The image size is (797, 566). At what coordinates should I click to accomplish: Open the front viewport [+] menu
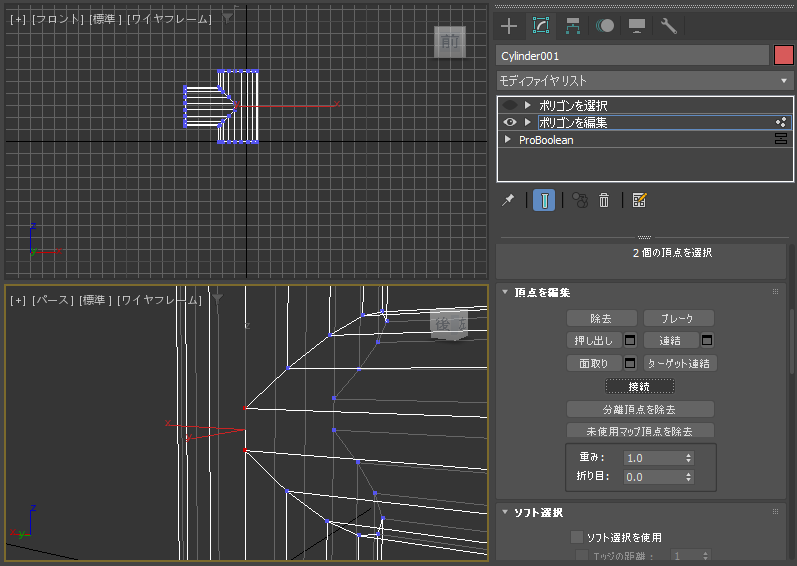tap(18, 19)
